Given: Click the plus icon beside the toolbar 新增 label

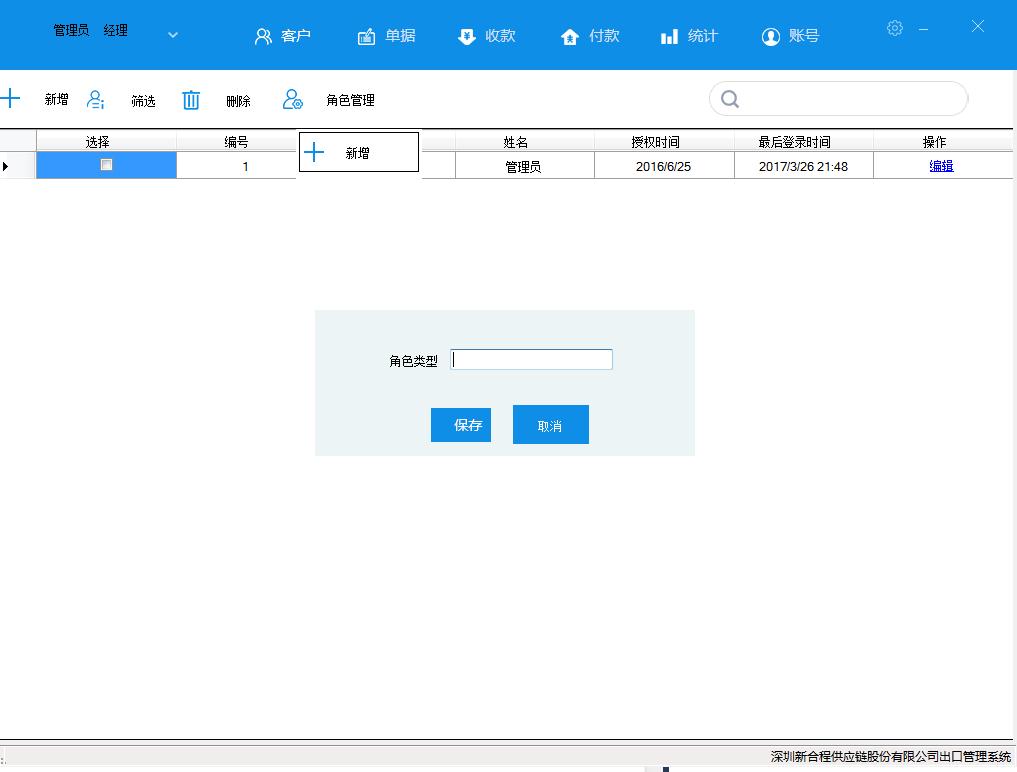Looking at the screenshot, I should point(10,99).
